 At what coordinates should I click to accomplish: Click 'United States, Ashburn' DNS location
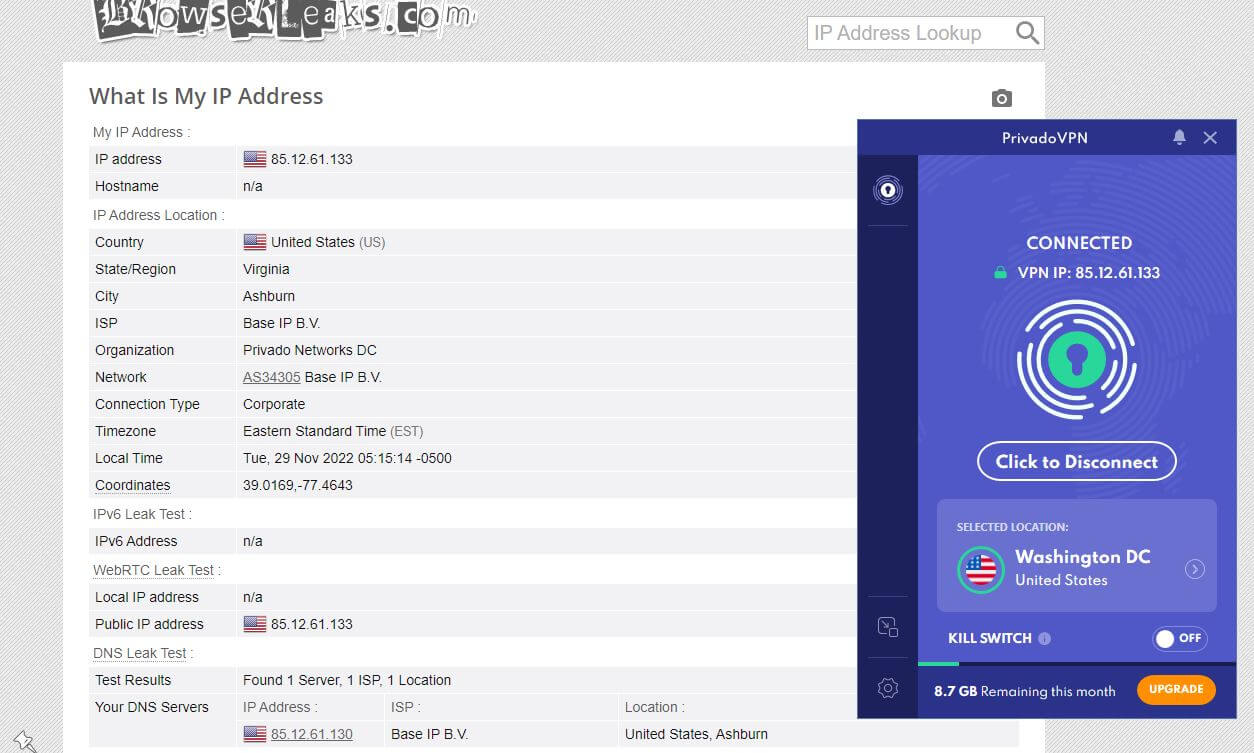tap(697, 734)
